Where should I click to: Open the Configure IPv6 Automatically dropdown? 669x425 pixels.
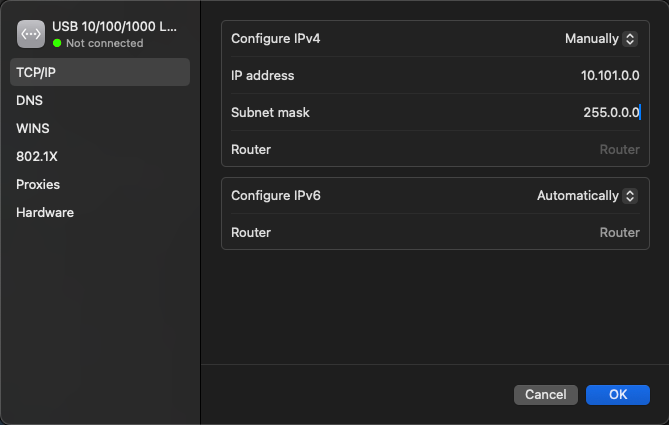coord(587,196)
